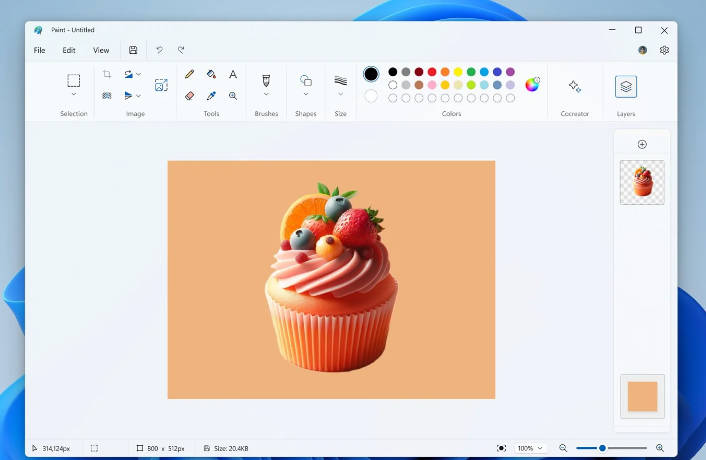Click the Size line thickness icon

tap(341, 81)
